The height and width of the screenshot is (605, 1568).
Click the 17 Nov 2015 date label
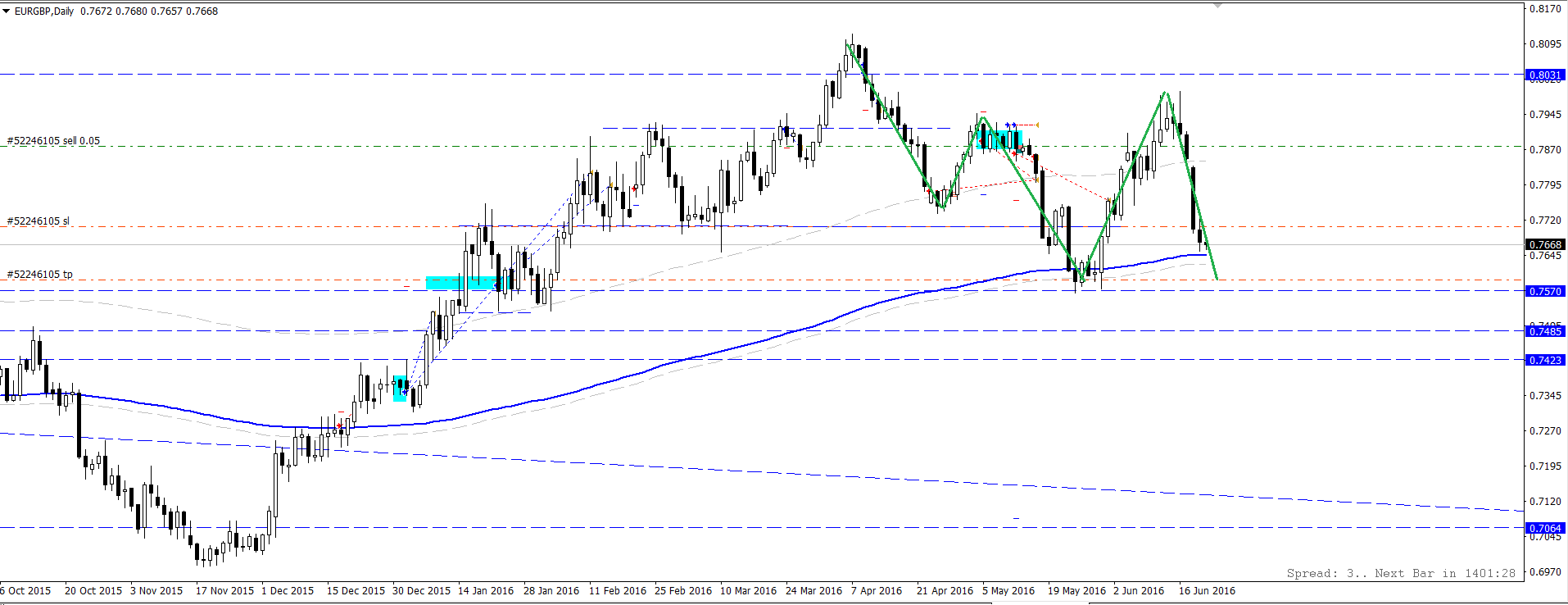pyautogui.click(x=225, y=591)
